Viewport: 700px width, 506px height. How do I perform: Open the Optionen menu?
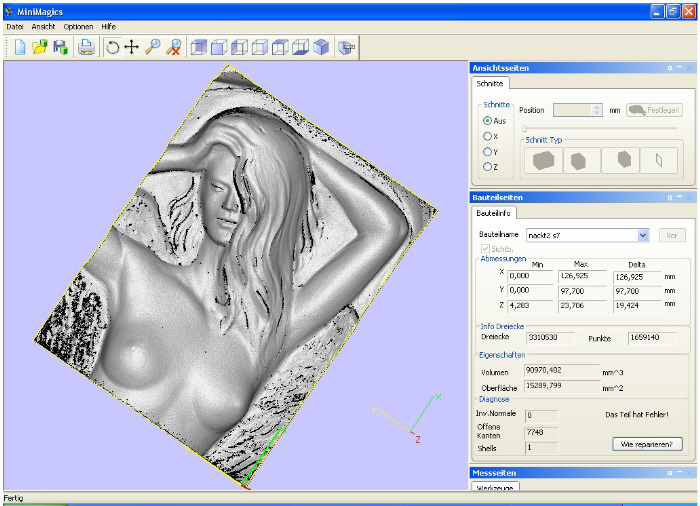(x=78, y=27)
